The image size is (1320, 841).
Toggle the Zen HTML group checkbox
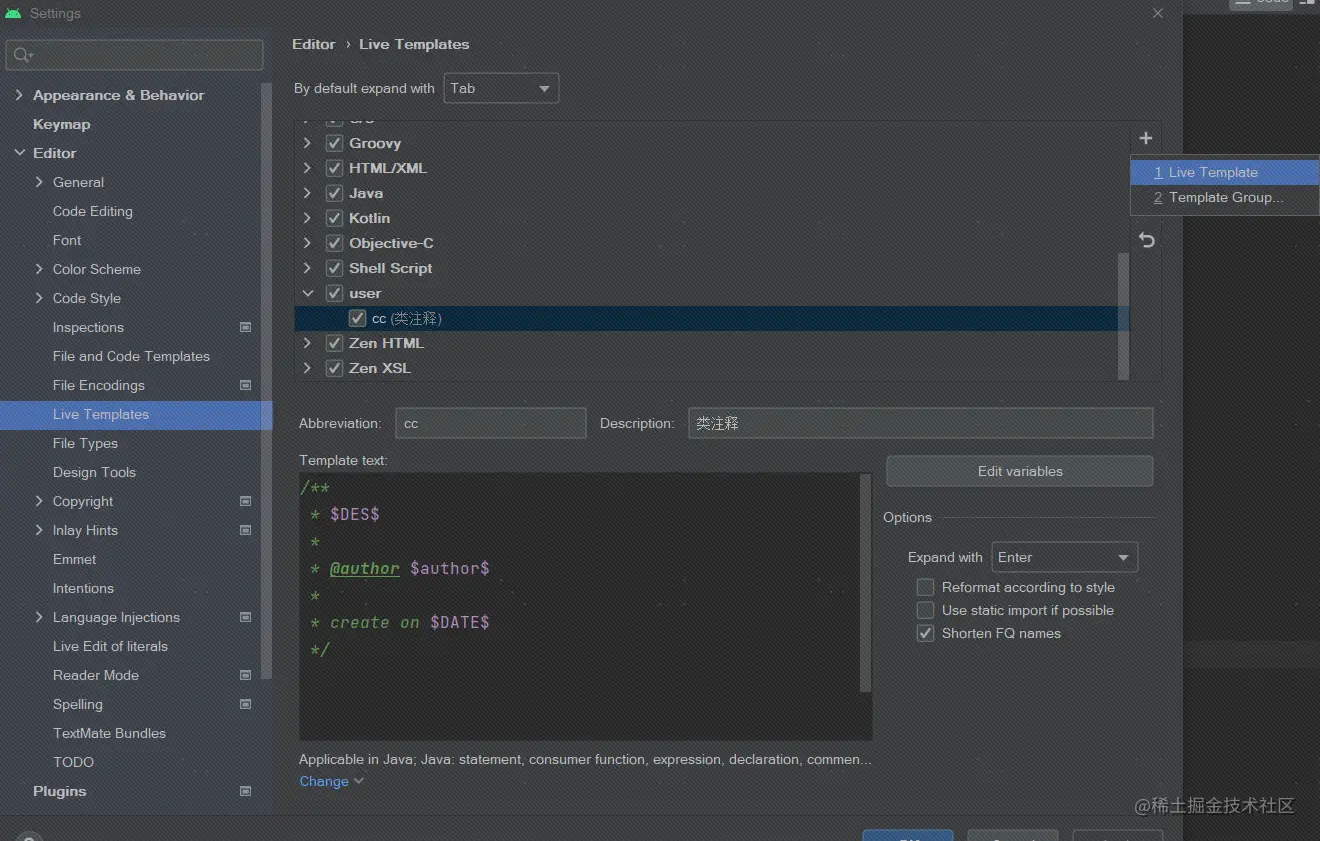(x=334, y=343)
